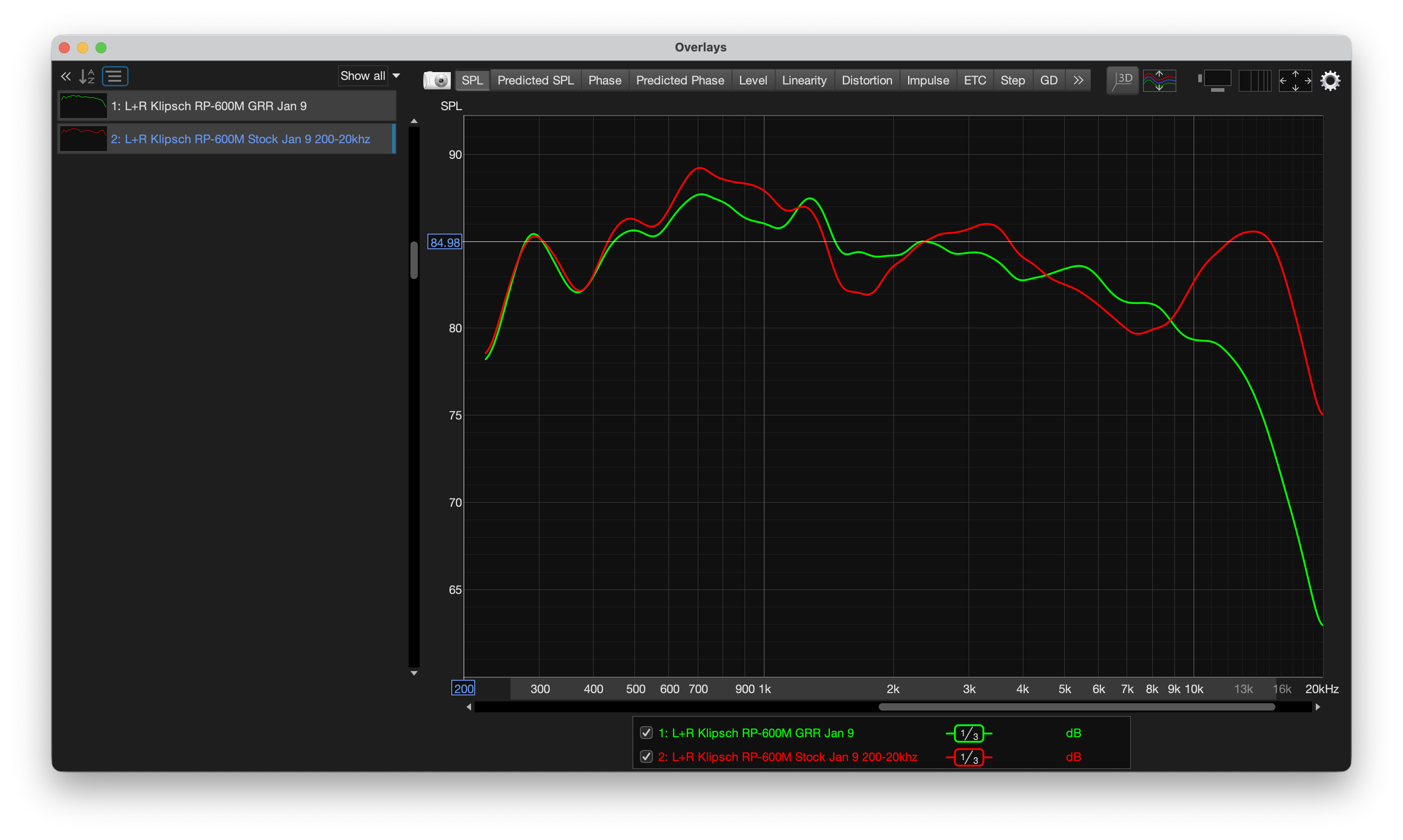
Task: Toggle the 3D view button
Action: [1122, 80]
